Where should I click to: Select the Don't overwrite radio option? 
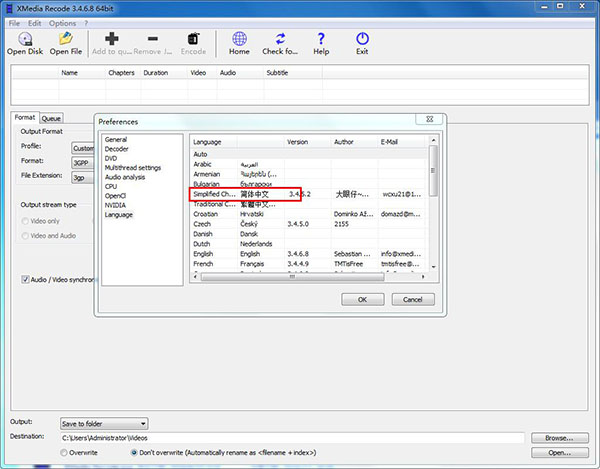point(135,452)
